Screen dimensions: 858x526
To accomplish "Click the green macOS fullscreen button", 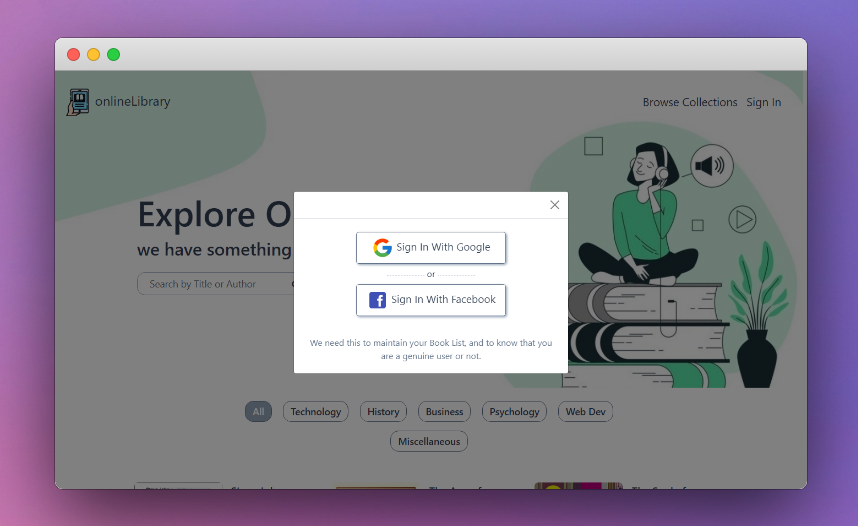I will click(113, 55).
